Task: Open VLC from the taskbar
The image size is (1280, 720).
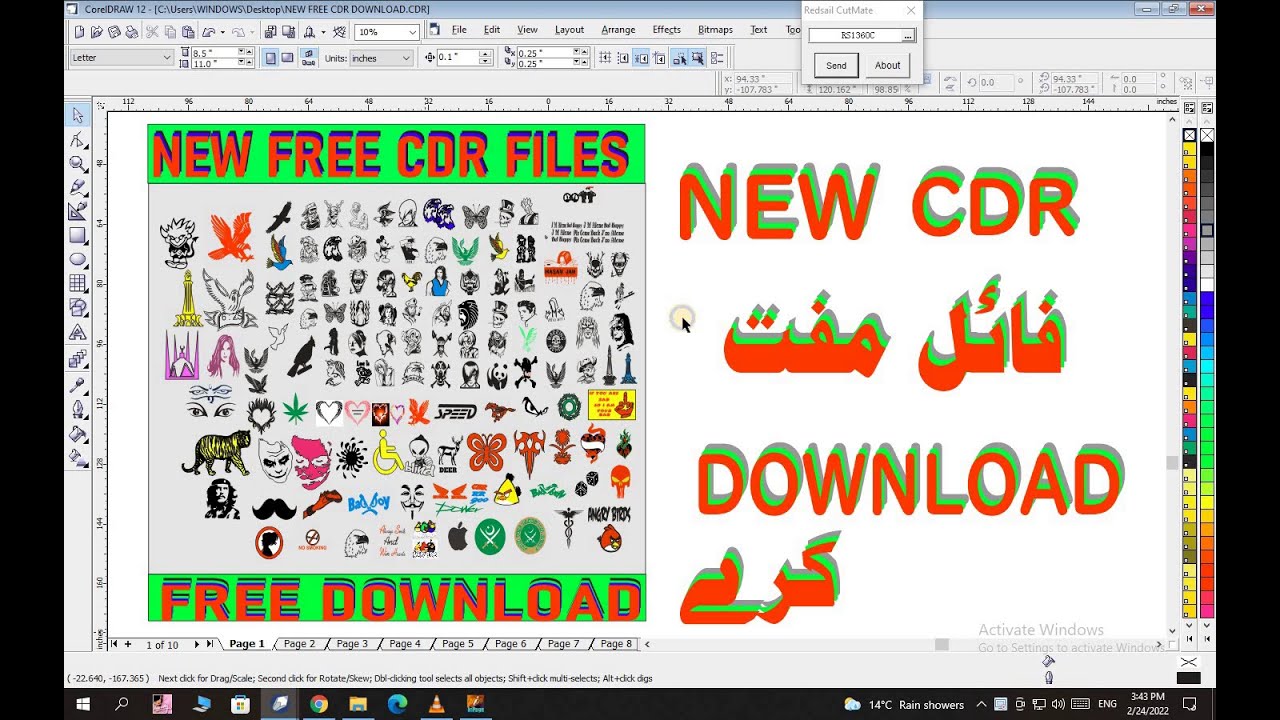Action: pyautogui.click(x=436, y=704)
